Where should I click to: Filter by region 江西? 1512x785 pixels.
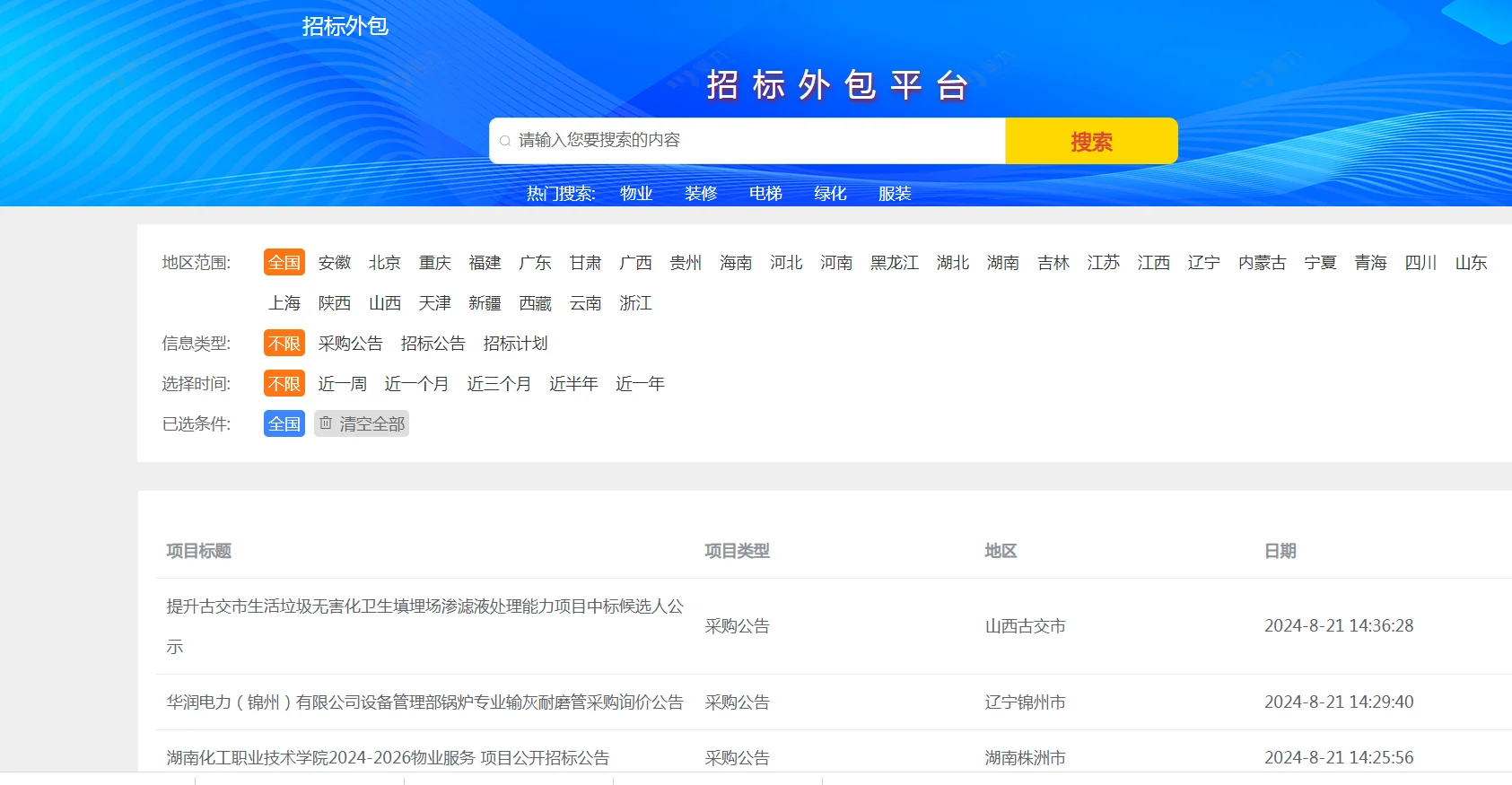coord(1154,262)
